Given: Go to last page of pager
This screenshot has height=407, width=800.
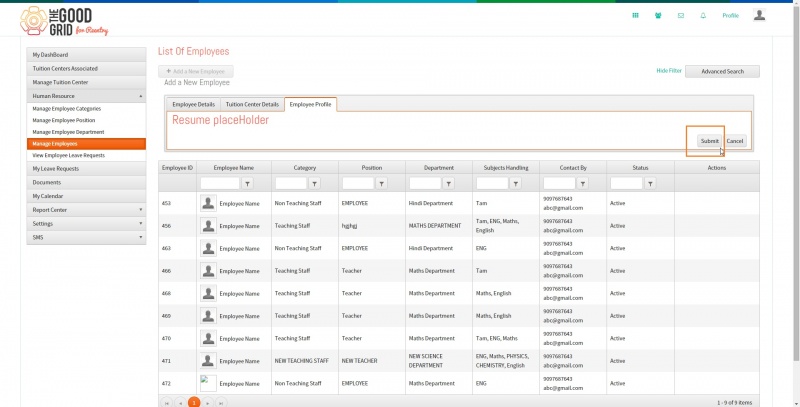Looking at the screenshot, I should tap(221, 403).
